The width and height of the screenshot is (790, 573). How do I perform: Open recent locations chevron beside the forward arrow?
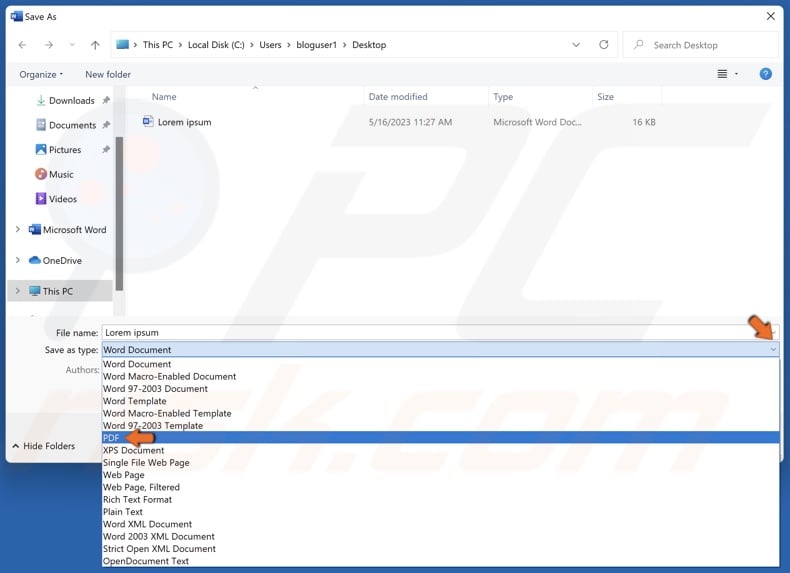click(x=72, y=45)
